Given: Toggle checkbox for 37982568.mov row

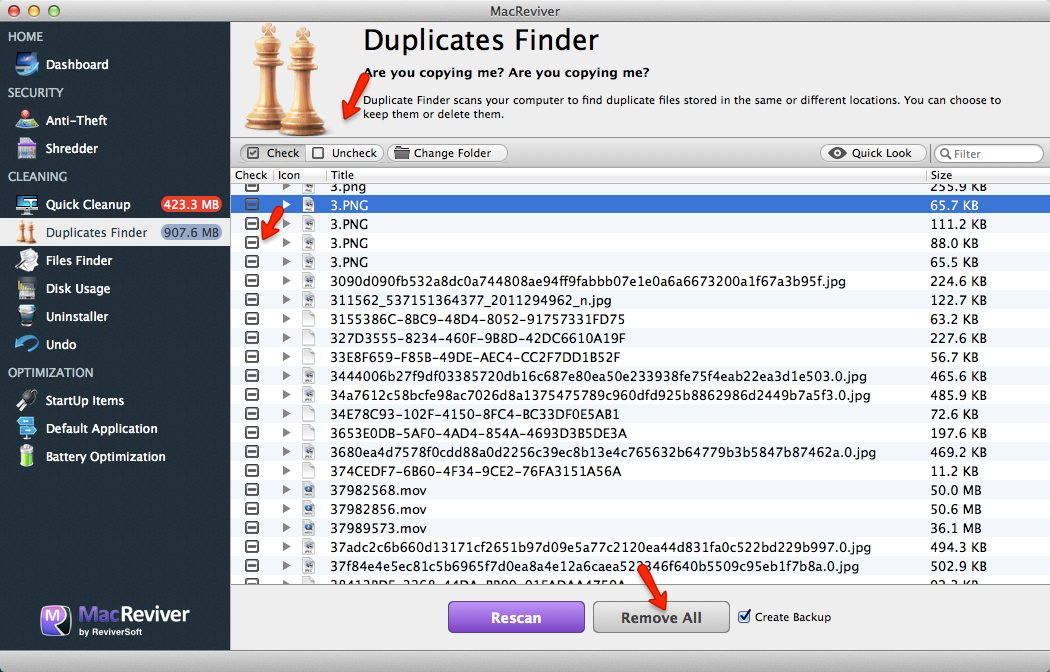Looking at the screenshot, I should tap(252, 490).
